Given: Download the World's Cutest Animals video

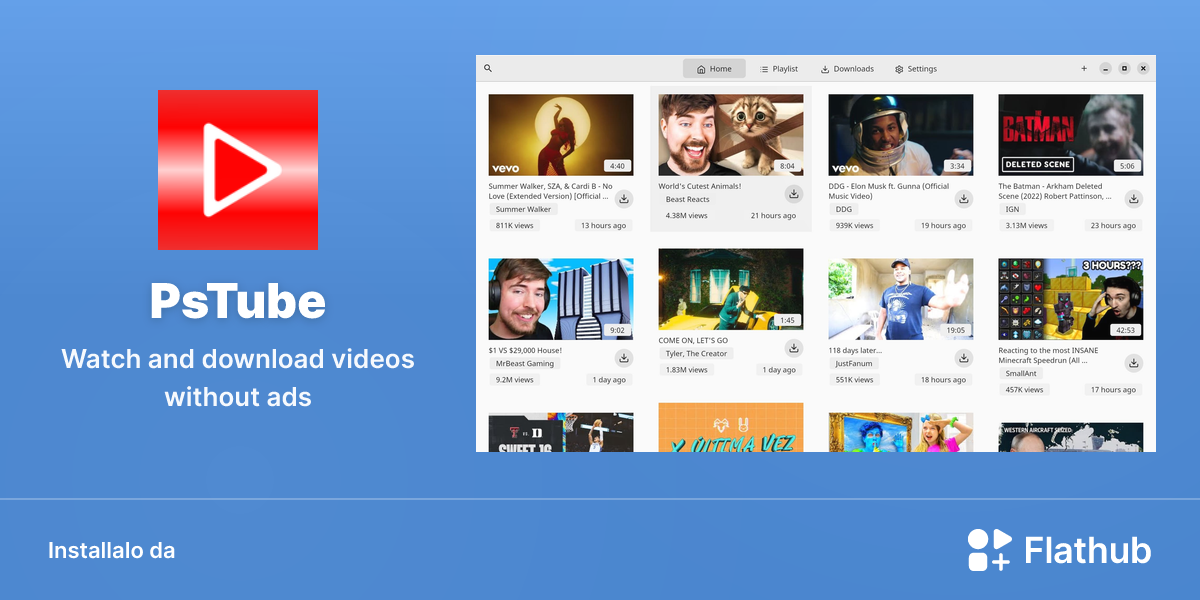Looking at the screenshot, I should coord(794,194).
